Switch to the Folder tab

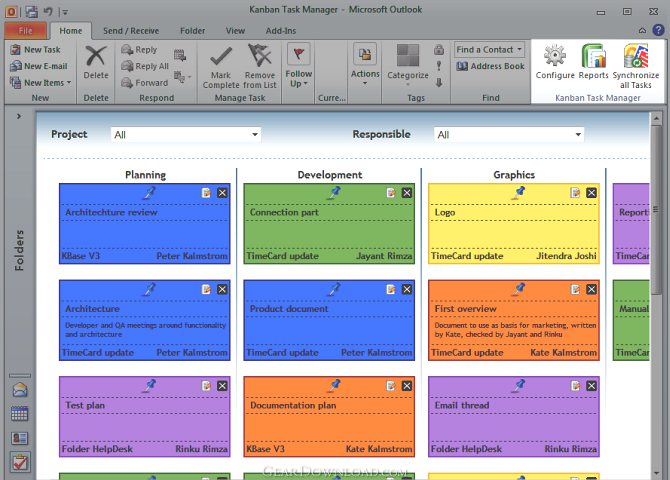(x=193, y=30)
